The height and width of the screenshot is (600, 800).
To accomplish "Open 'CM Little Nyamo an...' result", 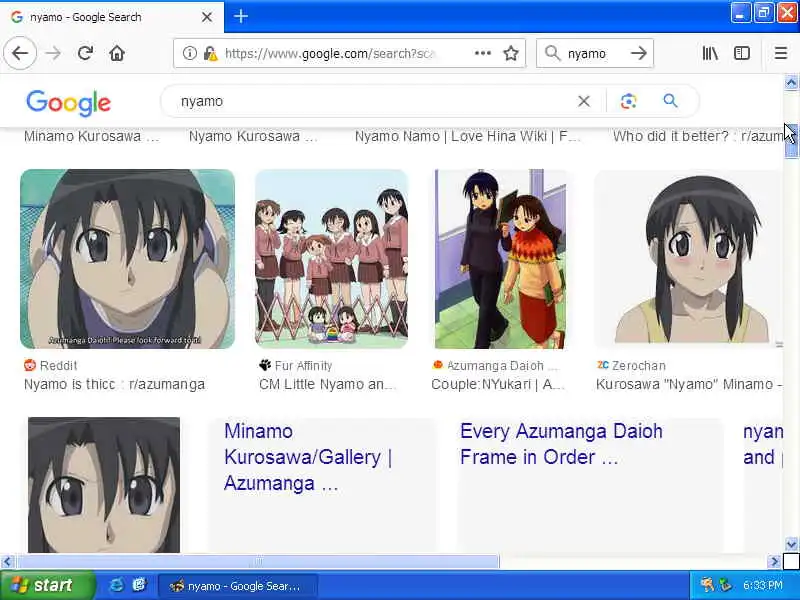I will (327, 384).
